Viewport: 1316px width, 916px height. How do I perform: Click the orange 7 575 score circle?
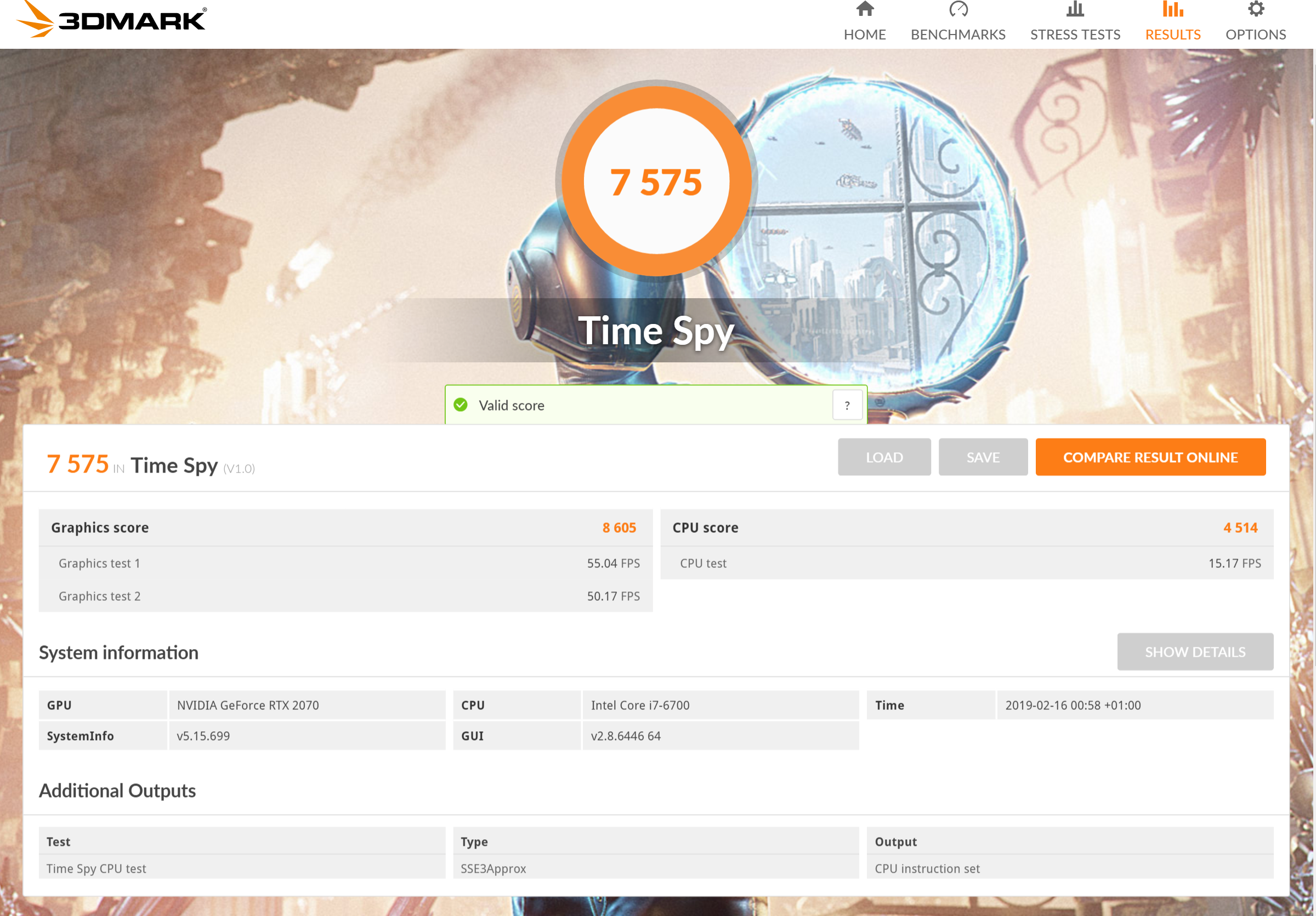(656, 181)
